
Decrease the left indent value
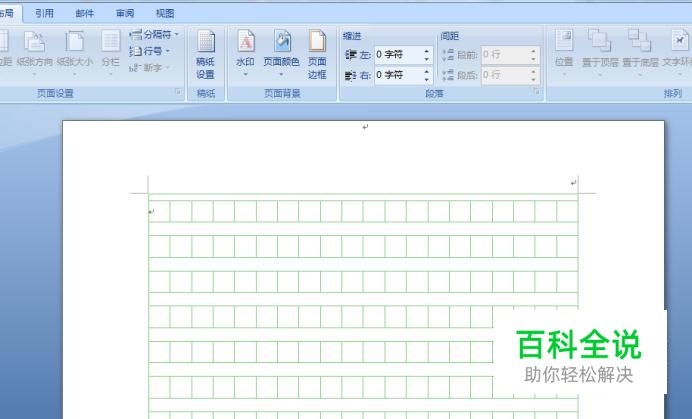[x=427, y=59]
